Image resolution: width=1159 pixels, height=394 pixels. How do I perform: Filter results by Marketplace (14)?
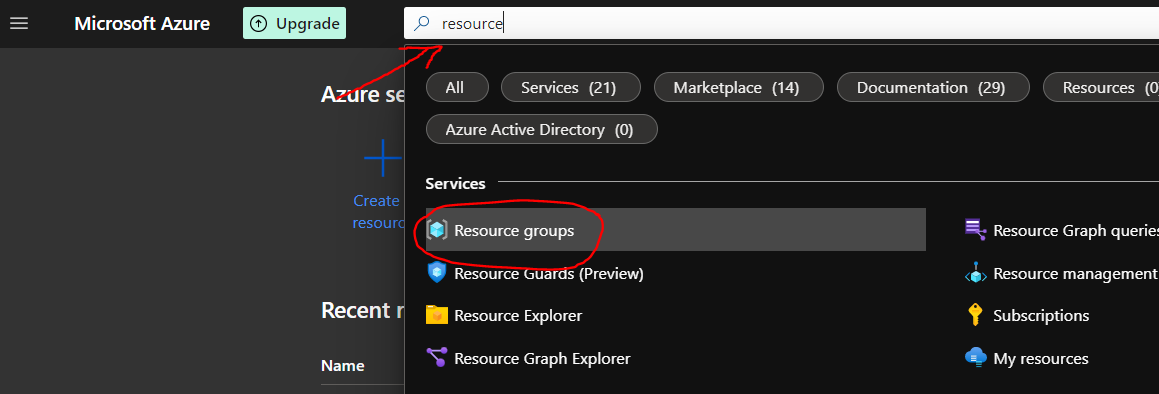tap(738, 87)
